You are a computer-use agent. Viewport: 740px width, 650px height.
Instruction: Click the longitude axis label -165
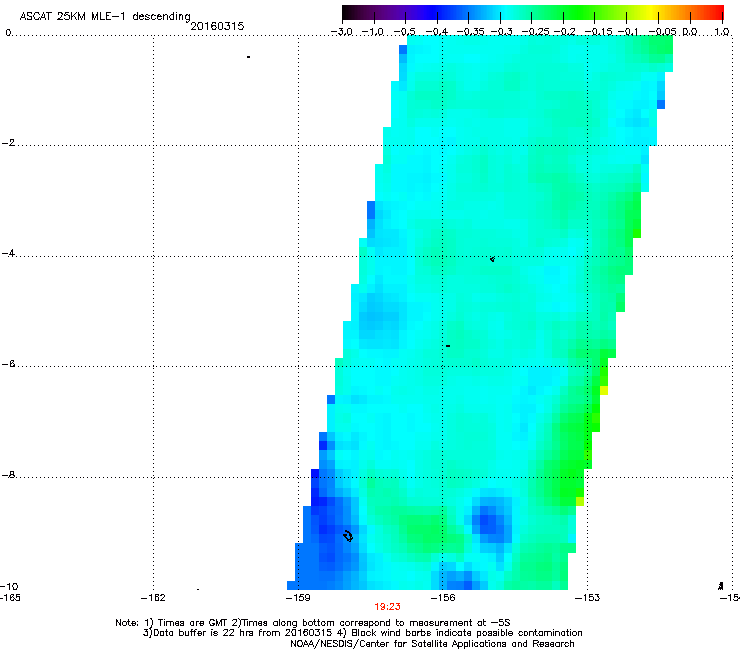point(10,598)
